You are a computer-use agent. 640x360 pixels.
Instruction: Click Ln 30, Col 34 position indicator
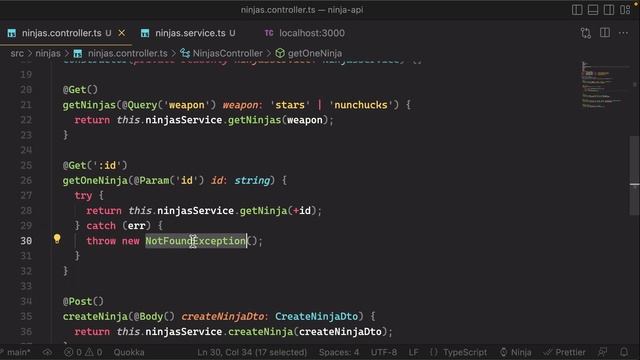(252, 352)
